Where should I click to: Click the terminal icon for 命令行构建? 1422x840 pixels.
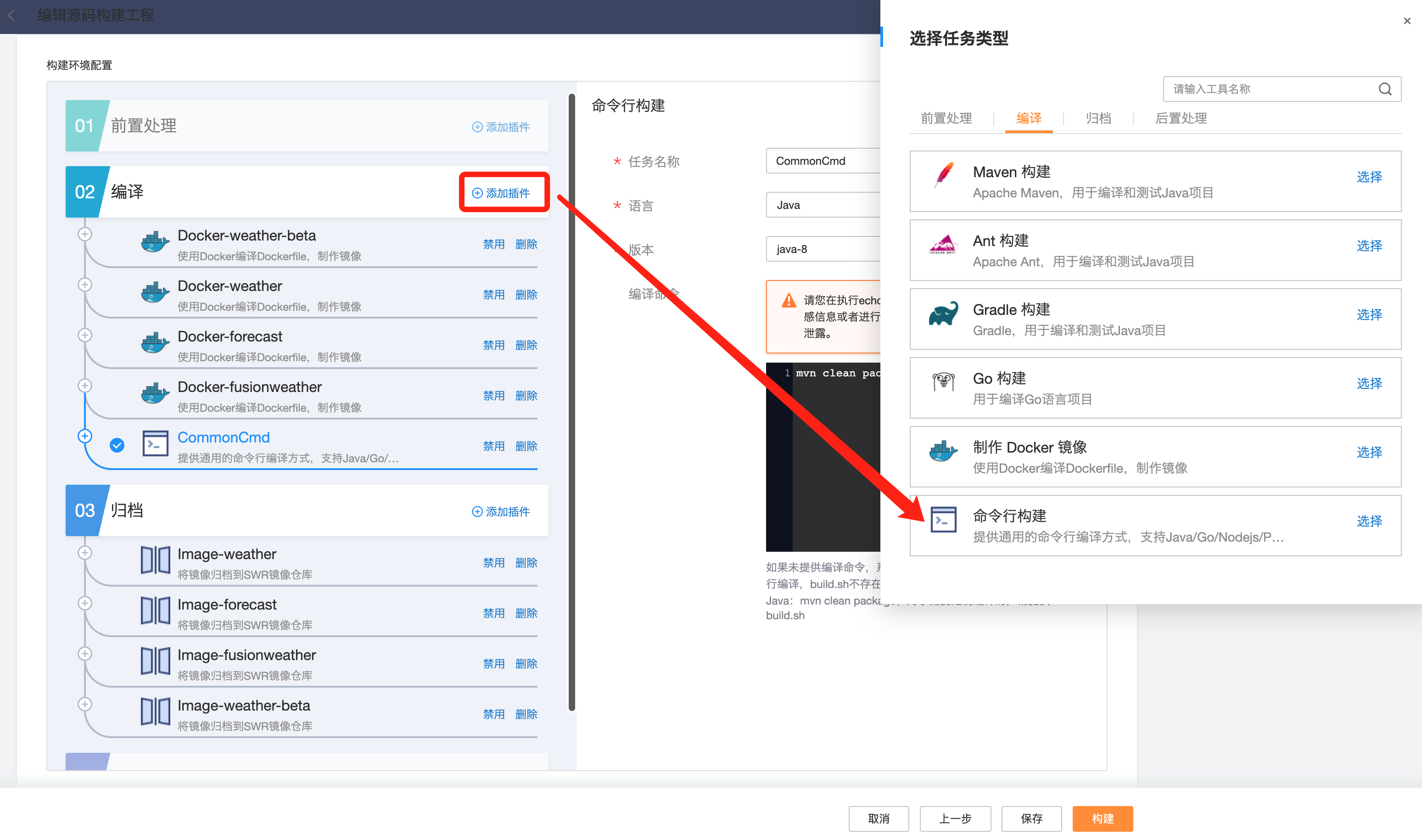pos(943,520)
